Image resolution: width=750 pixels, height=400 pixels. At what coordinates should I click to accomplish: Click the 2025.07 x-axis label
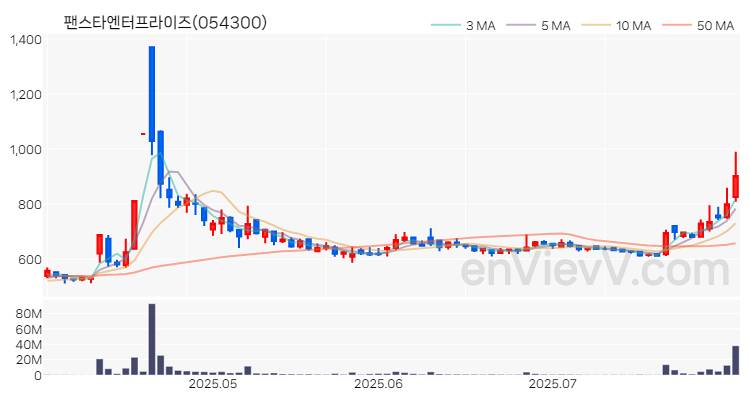(x=553, y=384)
